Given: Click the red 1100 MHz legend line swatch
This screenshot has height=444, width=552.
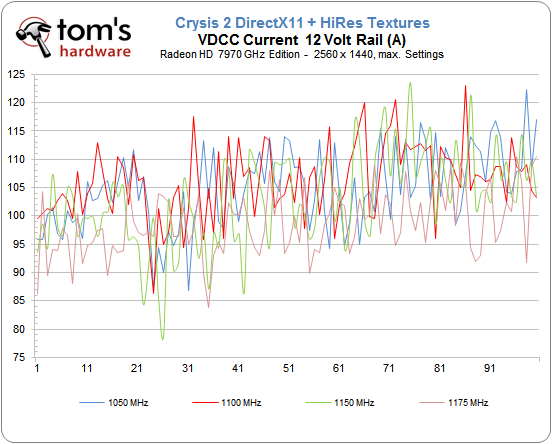Looking at the screenshot, I should pos(205,402).
